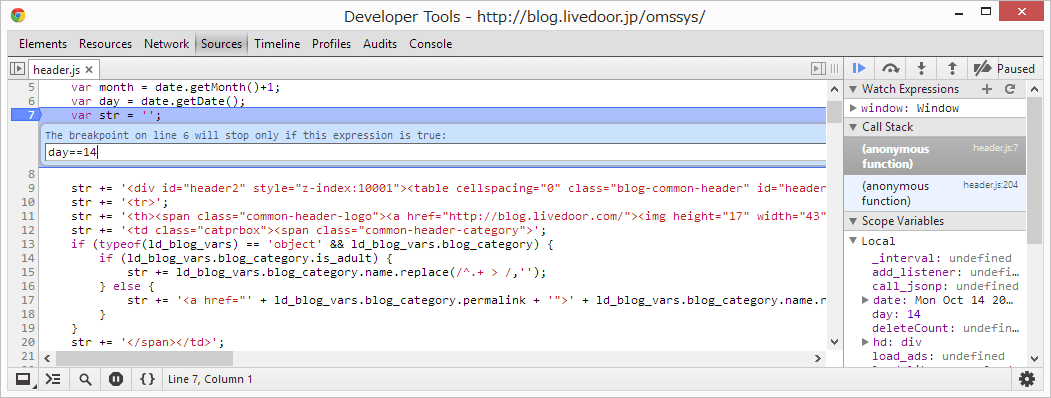Expand the hd: div variable
The height and width of the screenshot is (398, 1051).
coord(866,342)
